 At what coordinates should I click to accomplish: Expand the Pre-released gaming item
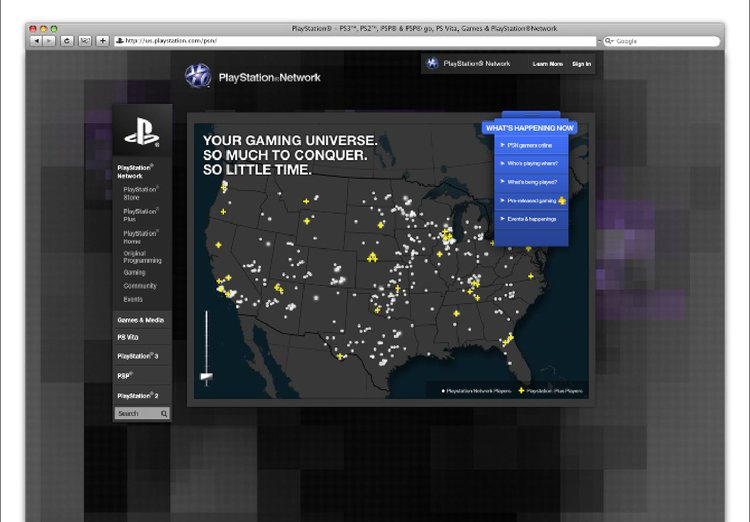pos(531,201)
